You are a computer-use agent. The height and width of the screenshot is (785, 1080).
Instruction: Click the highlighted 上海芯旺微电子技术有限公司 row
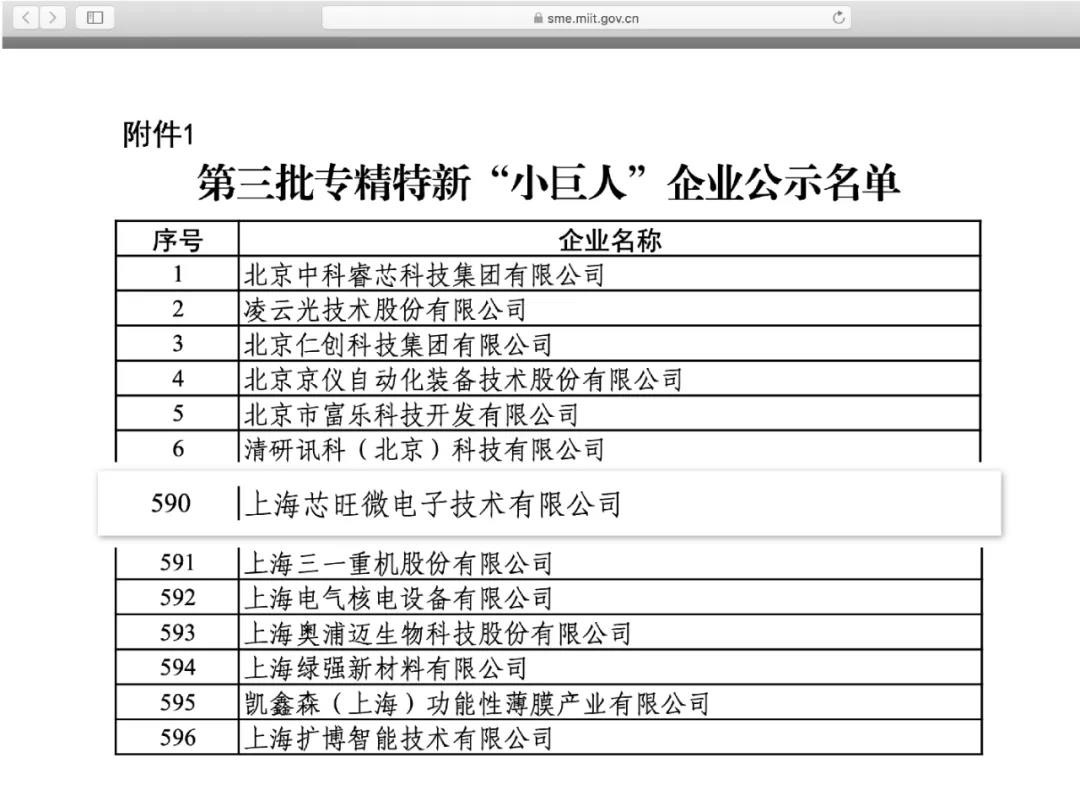pos(550,503)
